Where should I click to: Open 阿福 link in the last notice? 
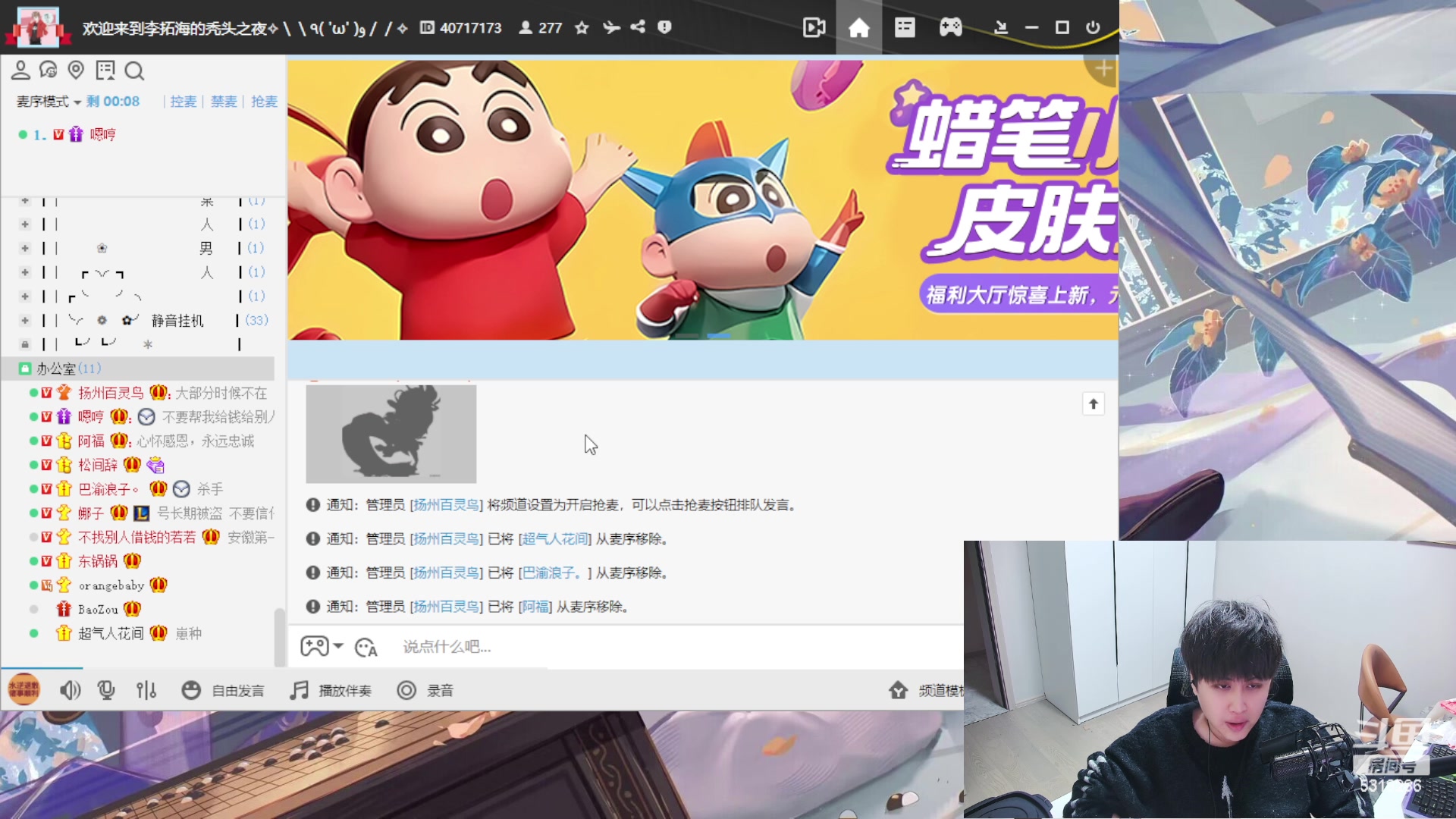535,607
